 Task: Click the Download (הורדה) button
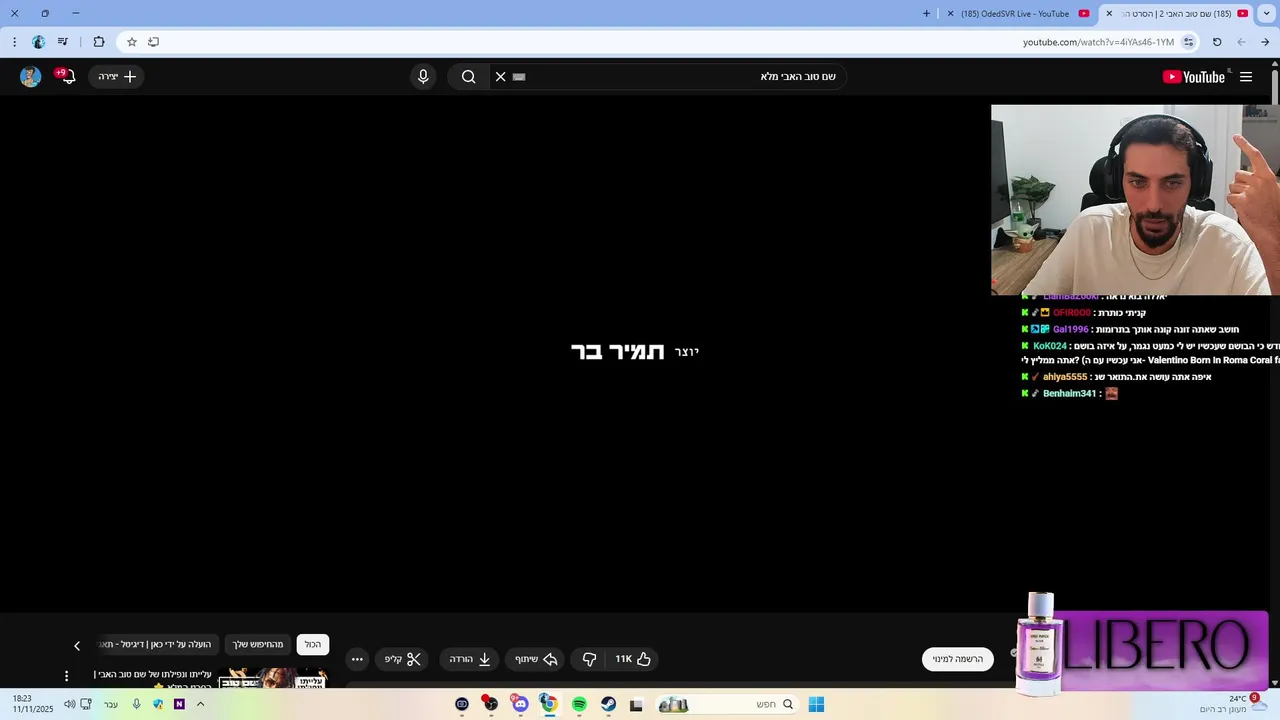(x=470, y=659)
